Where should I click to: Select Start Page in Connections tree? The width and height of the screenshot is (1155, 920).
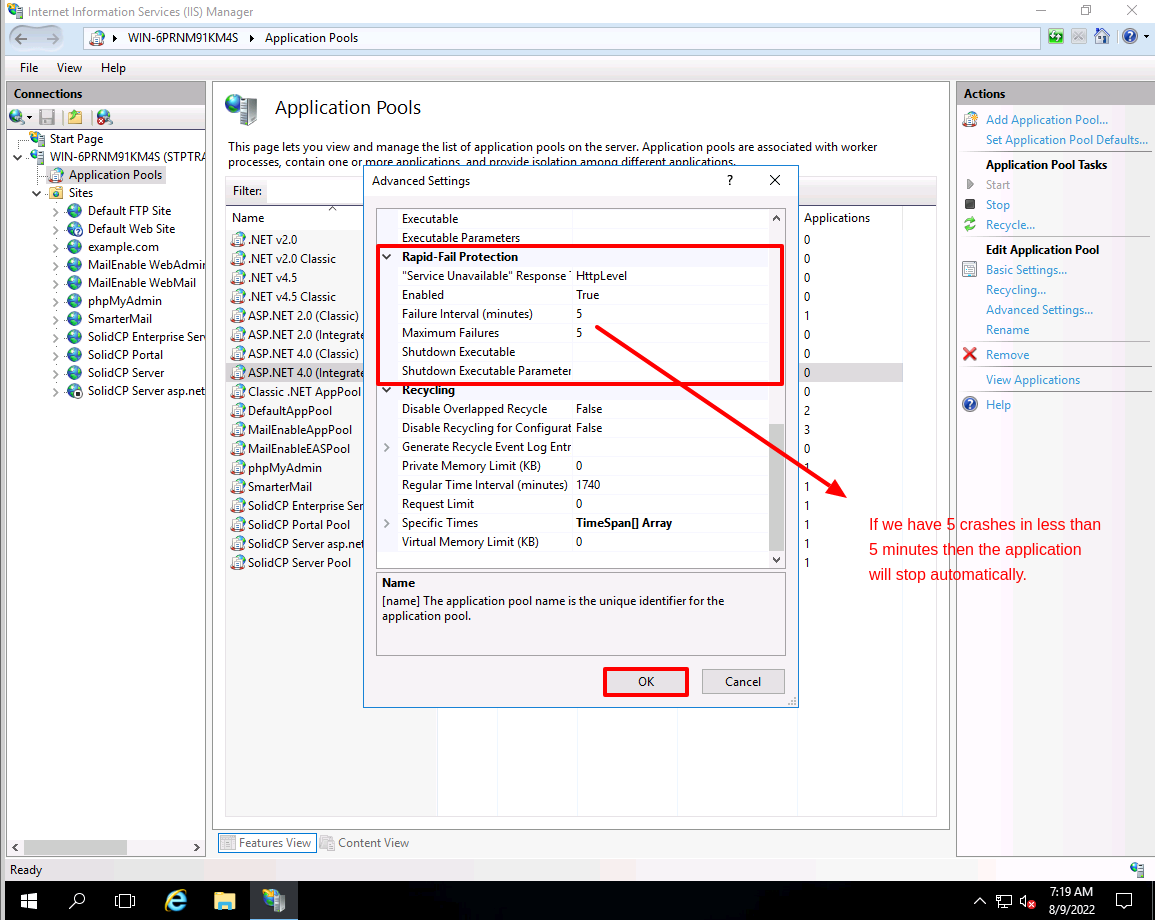click(77, 138)
